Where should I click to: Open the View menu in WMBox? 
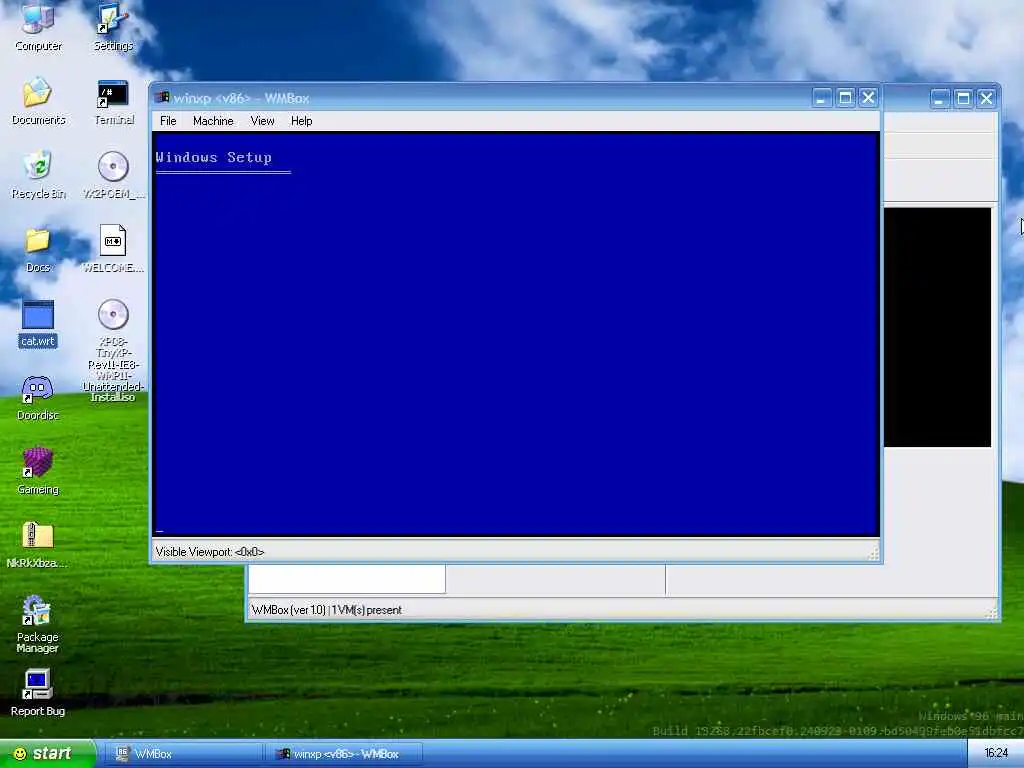pos(262,121)
